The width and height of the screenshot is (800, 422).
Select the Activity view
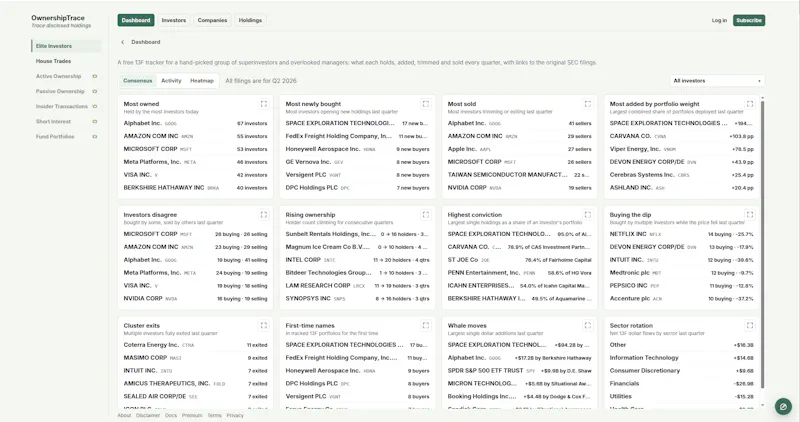coord(171,81)
